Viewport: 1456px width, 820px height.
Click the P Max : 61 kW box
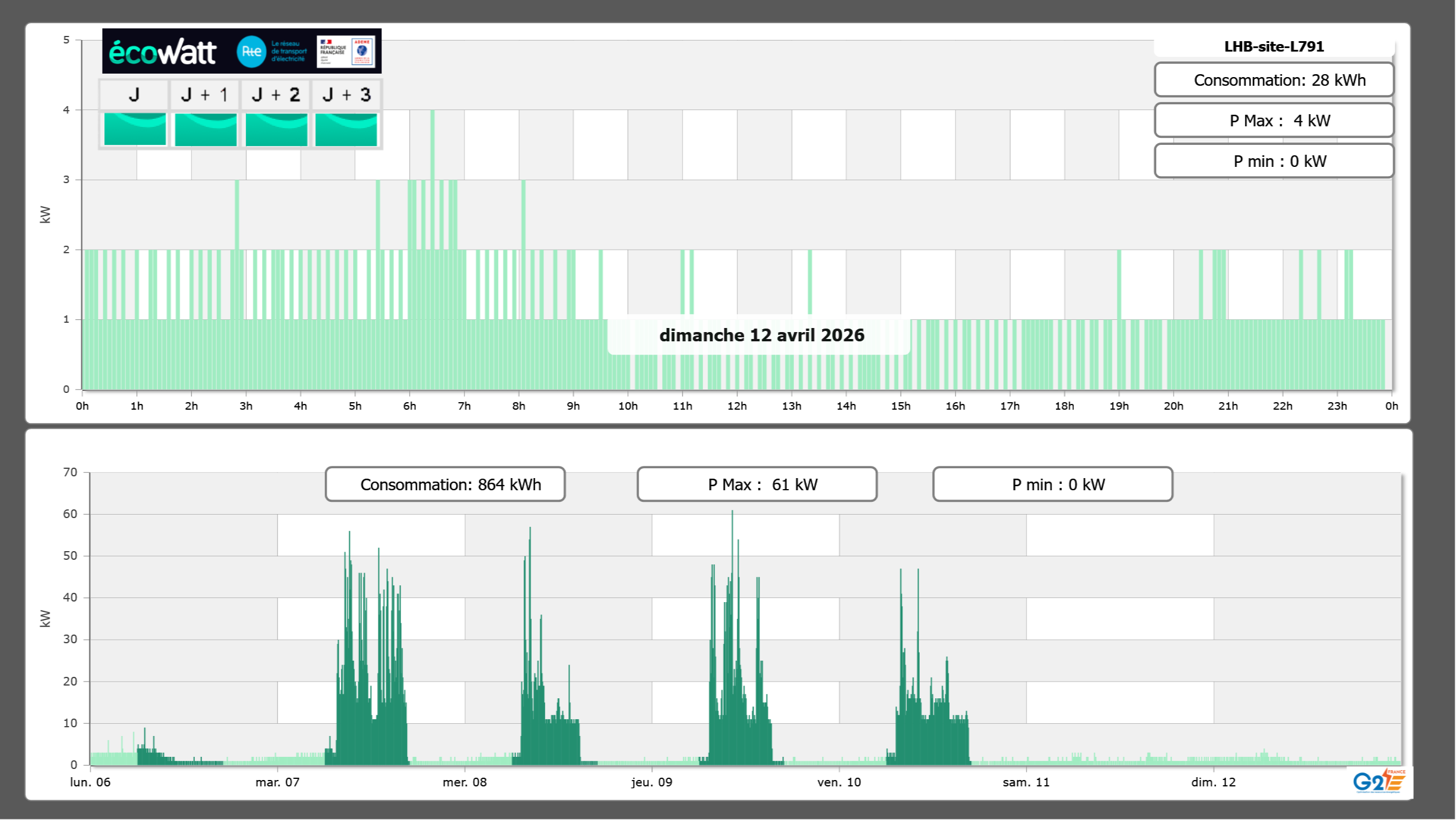[757, 484]
